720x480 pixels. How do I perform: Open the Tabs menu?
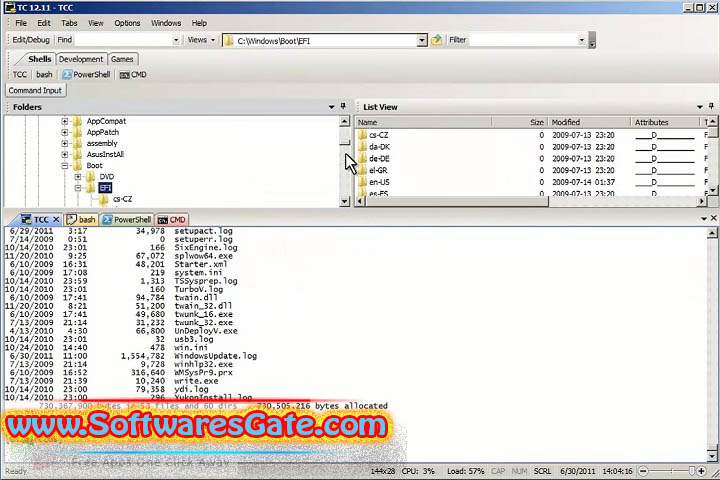(69, 23)
